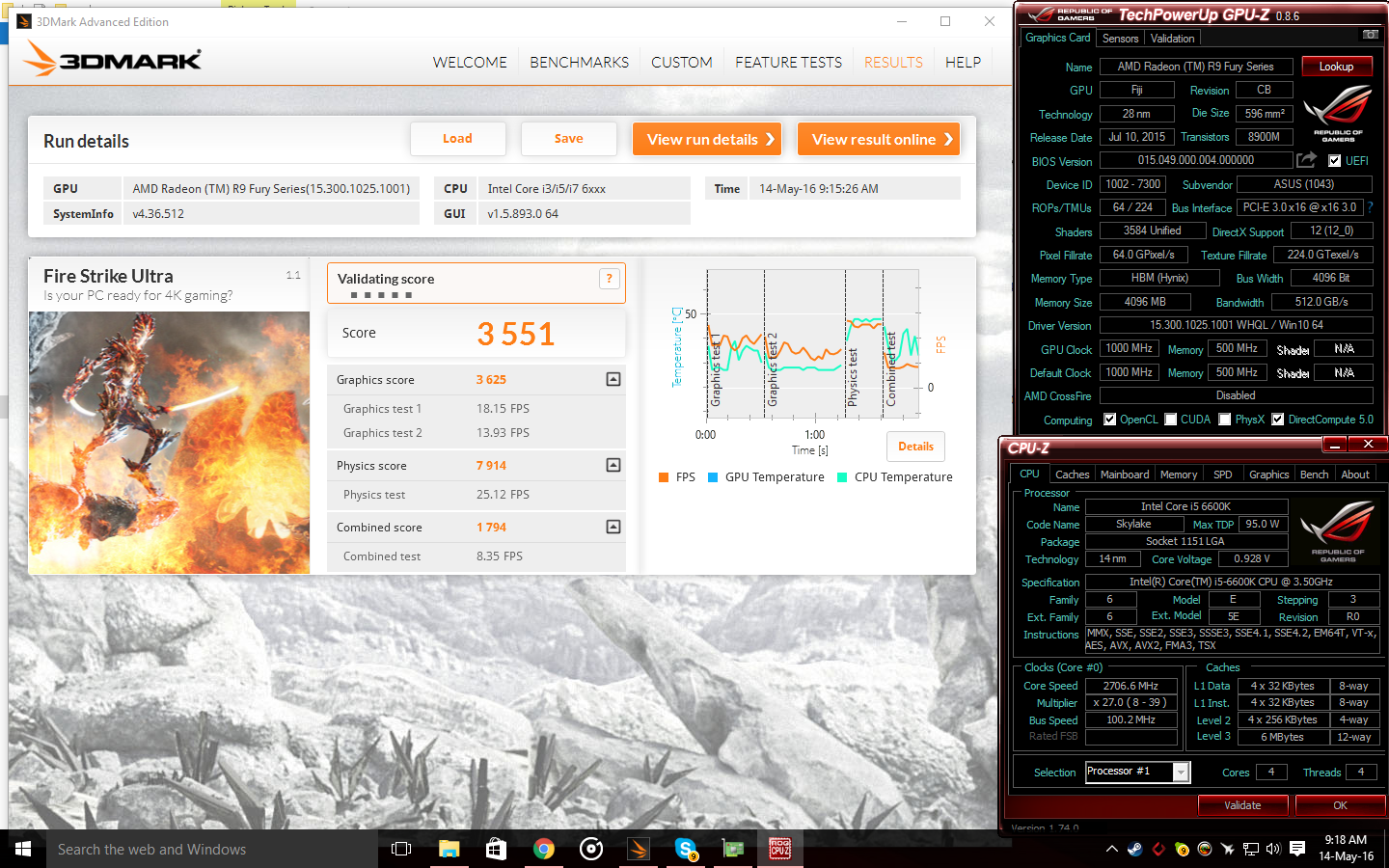
Task: Click the network tray icon
Action: pos(1251,849)
